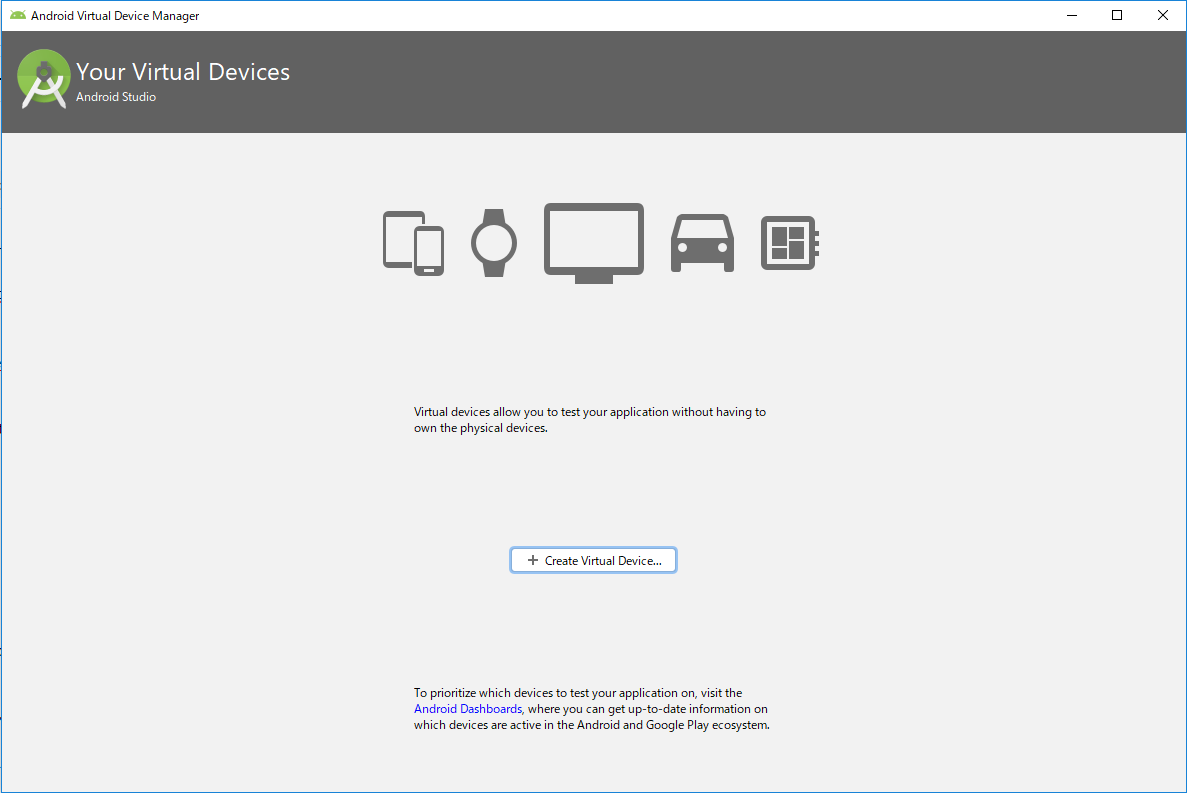The height and width of the screenshot is (793, 1187).
Task: Click the 'Android Studio' subtitle text
Action: point(116,97)
